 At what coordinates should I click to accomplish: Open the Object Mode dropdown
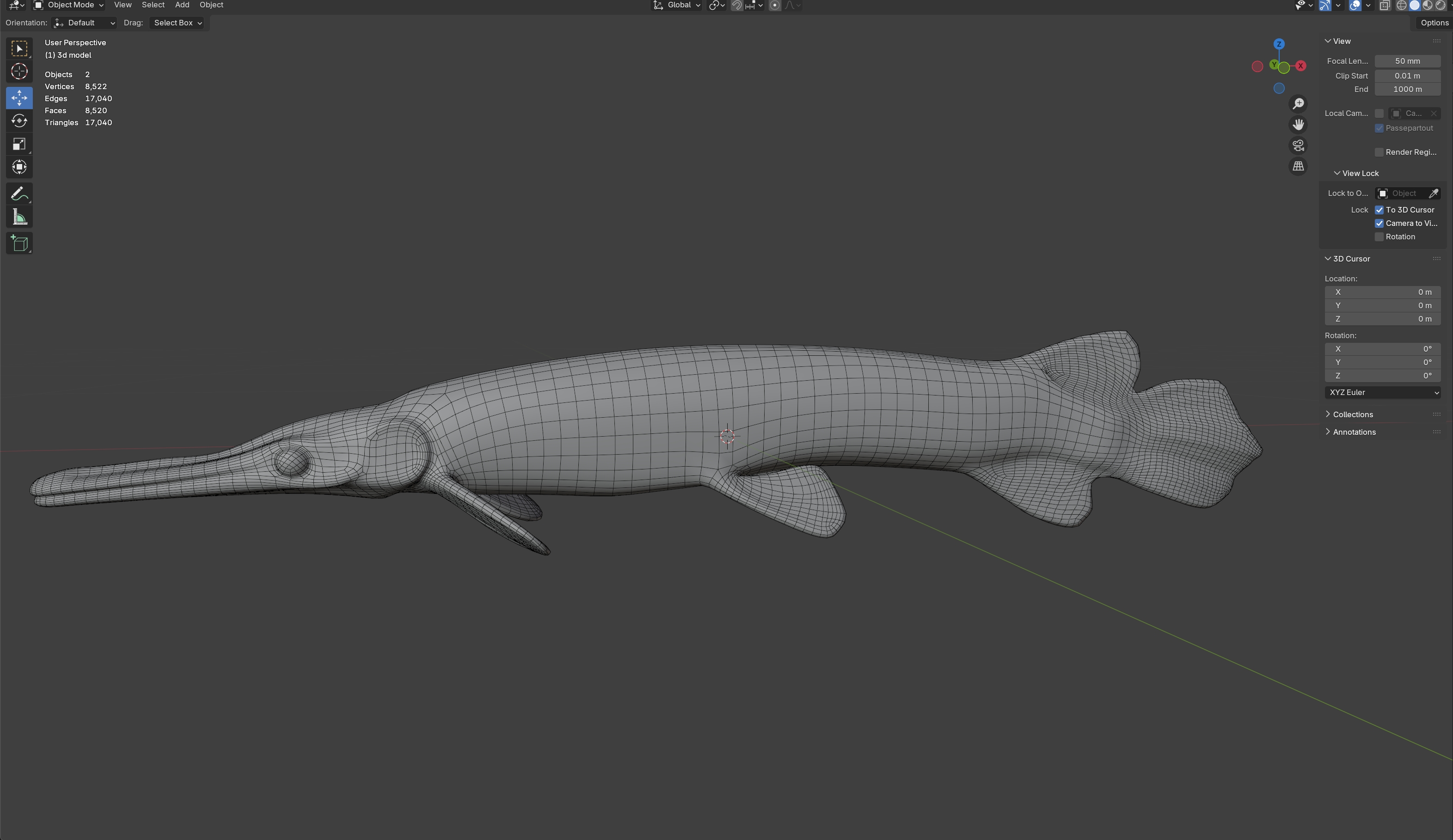[68, 5]
